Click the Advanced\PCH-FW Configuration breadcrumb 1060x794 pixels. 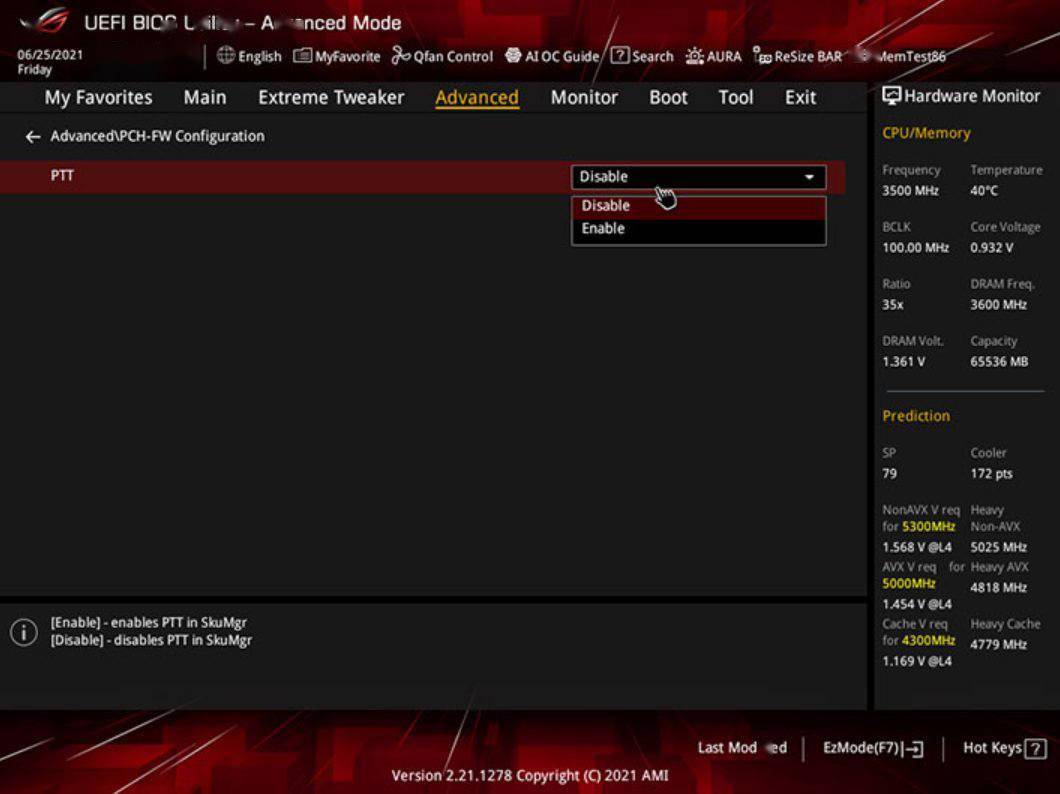click(158, 137)
